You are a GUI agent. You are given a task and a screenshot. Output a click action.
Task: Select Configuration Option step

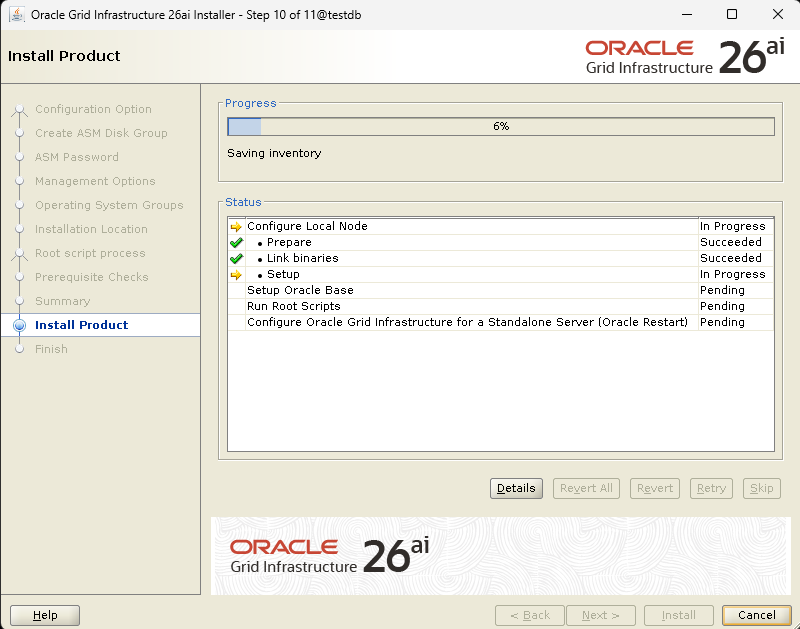point(93,109)
